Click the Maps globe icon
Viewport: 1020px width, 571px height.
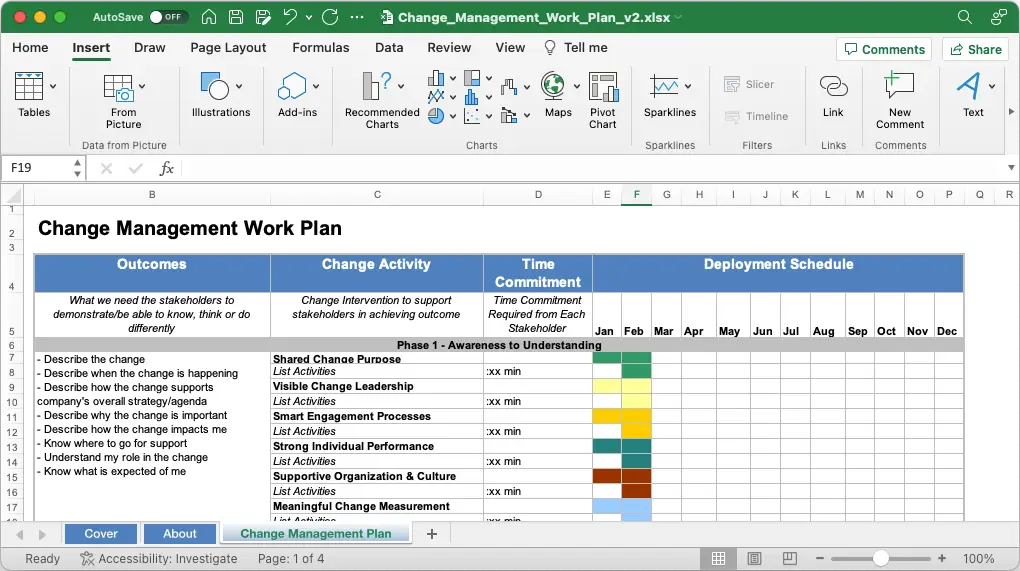[553, 86]
